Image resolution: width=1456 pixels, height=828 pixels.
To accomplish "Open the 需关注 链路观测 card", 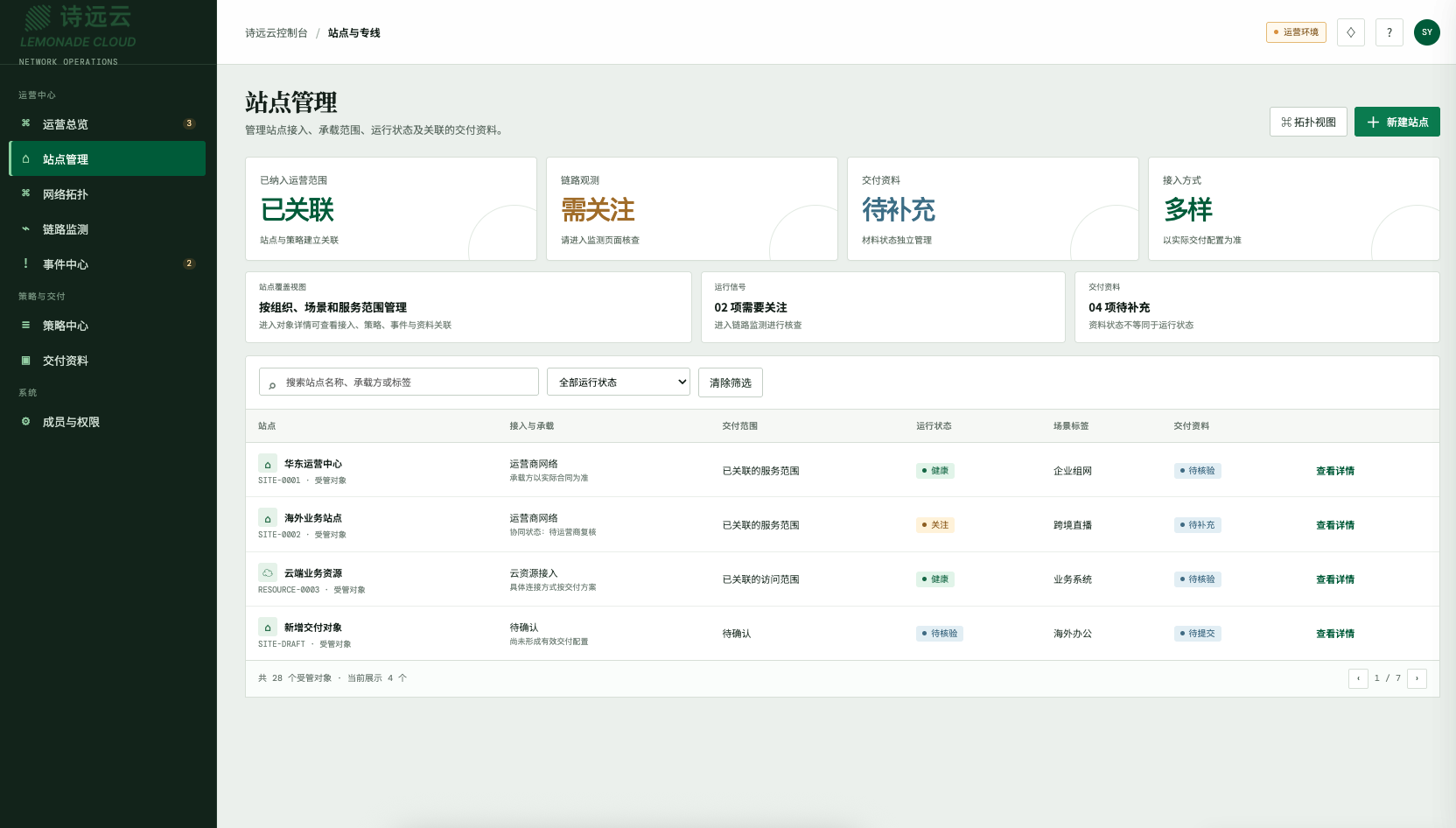I will pos(692,208).
